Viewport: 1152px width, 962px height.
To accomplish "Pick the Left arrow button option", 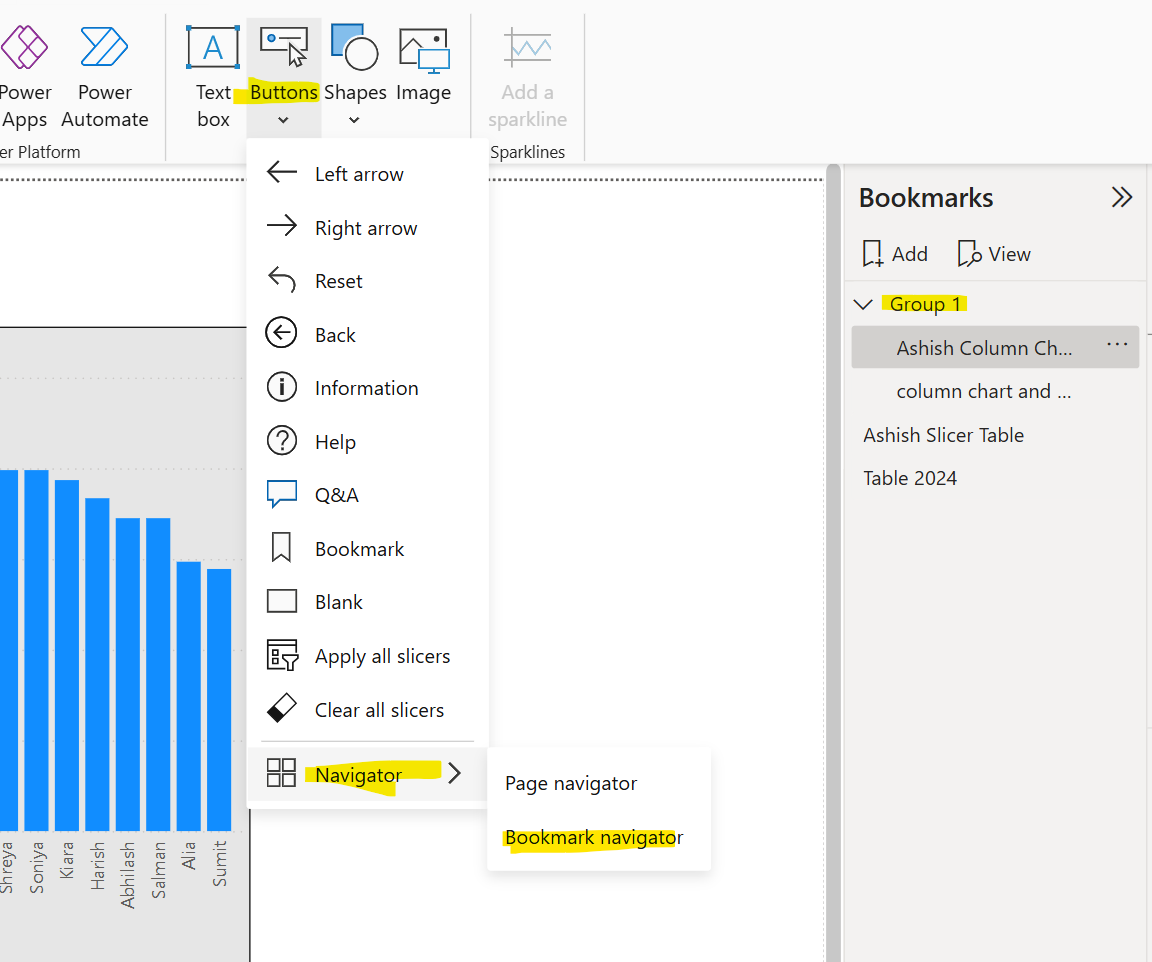I will [359, 173].
